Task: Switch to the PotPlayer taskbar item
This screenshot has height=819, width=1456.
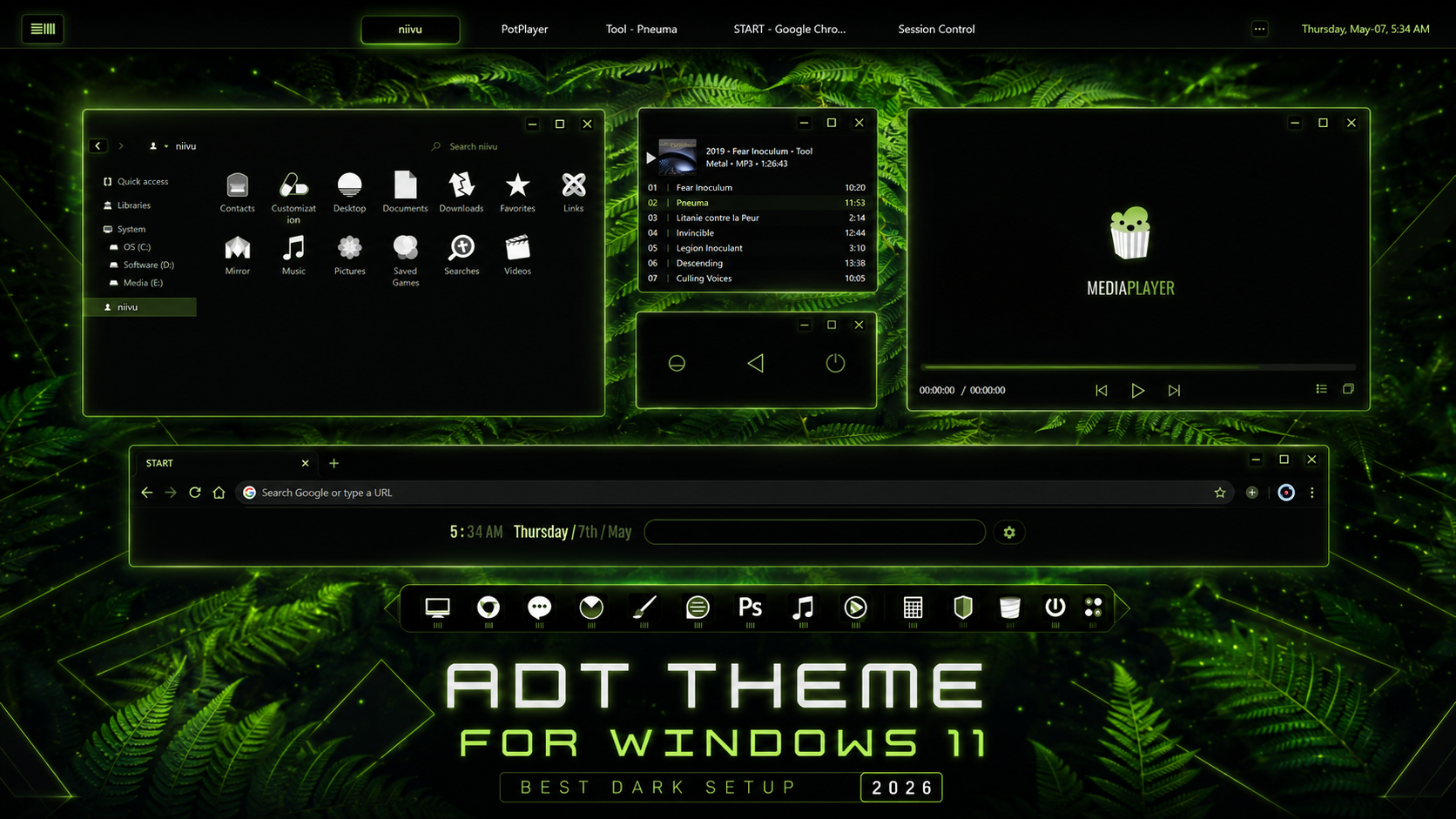Action: coord(524,29)
